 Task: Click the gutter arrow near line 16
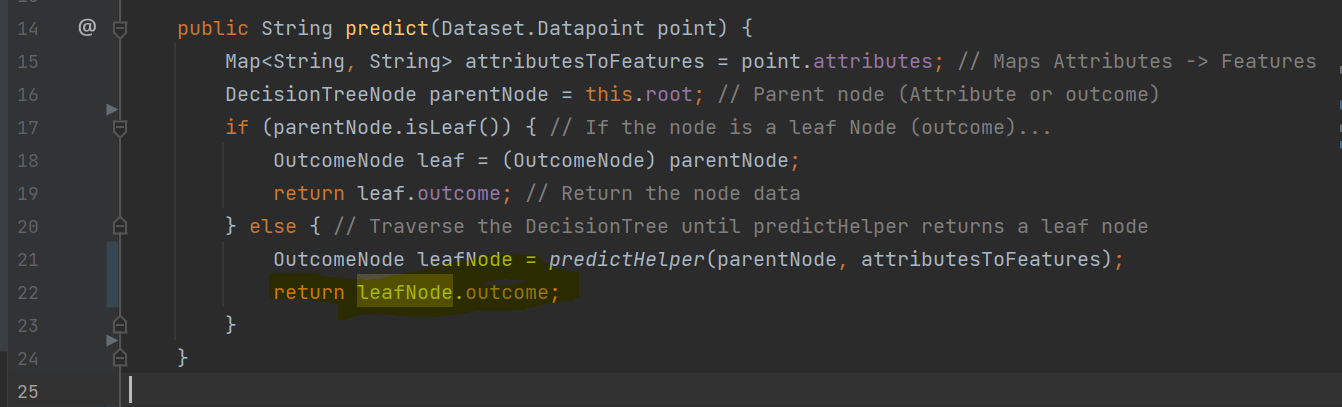(112, 108)
